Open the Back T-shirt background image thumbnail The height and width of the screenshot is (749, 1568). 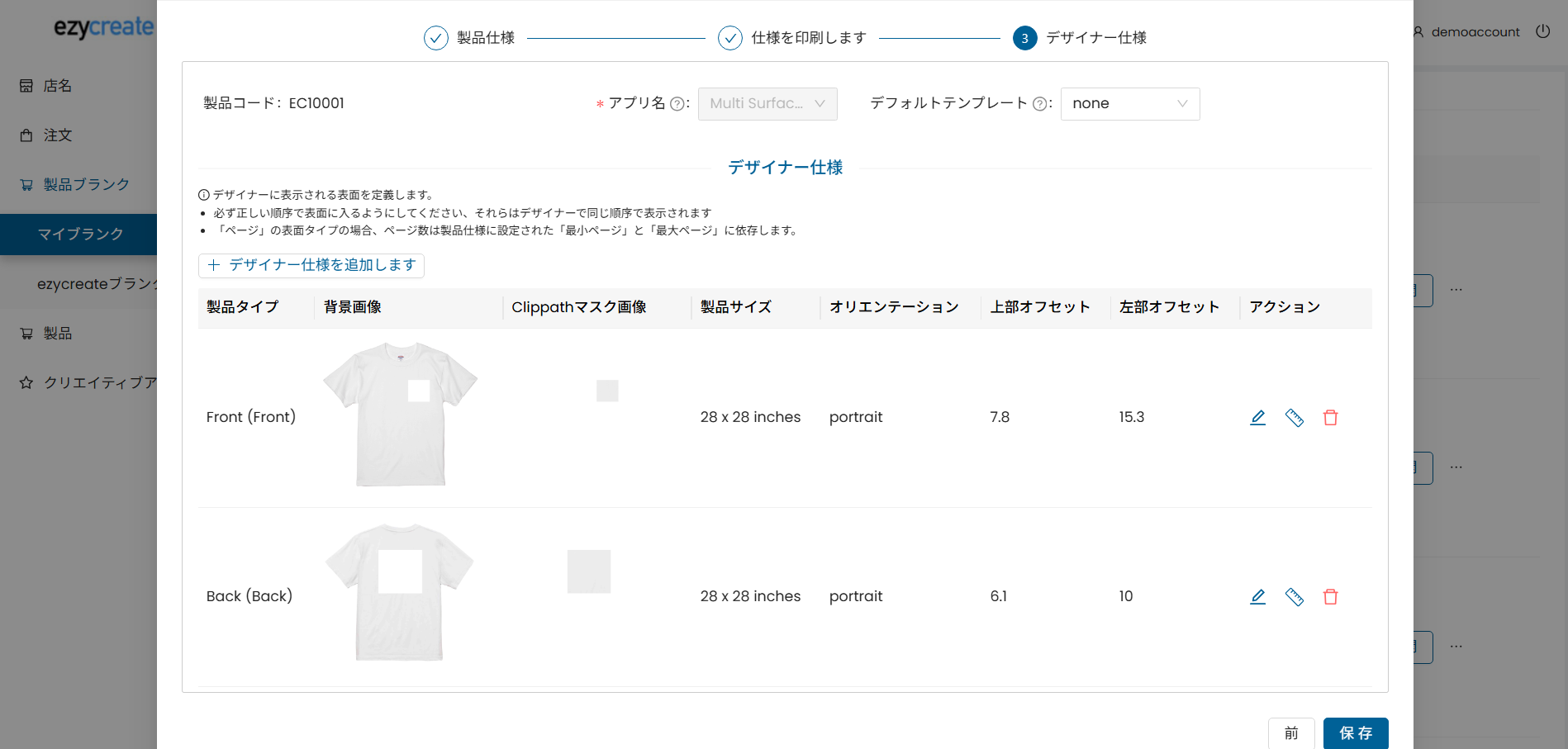[400, 593]
